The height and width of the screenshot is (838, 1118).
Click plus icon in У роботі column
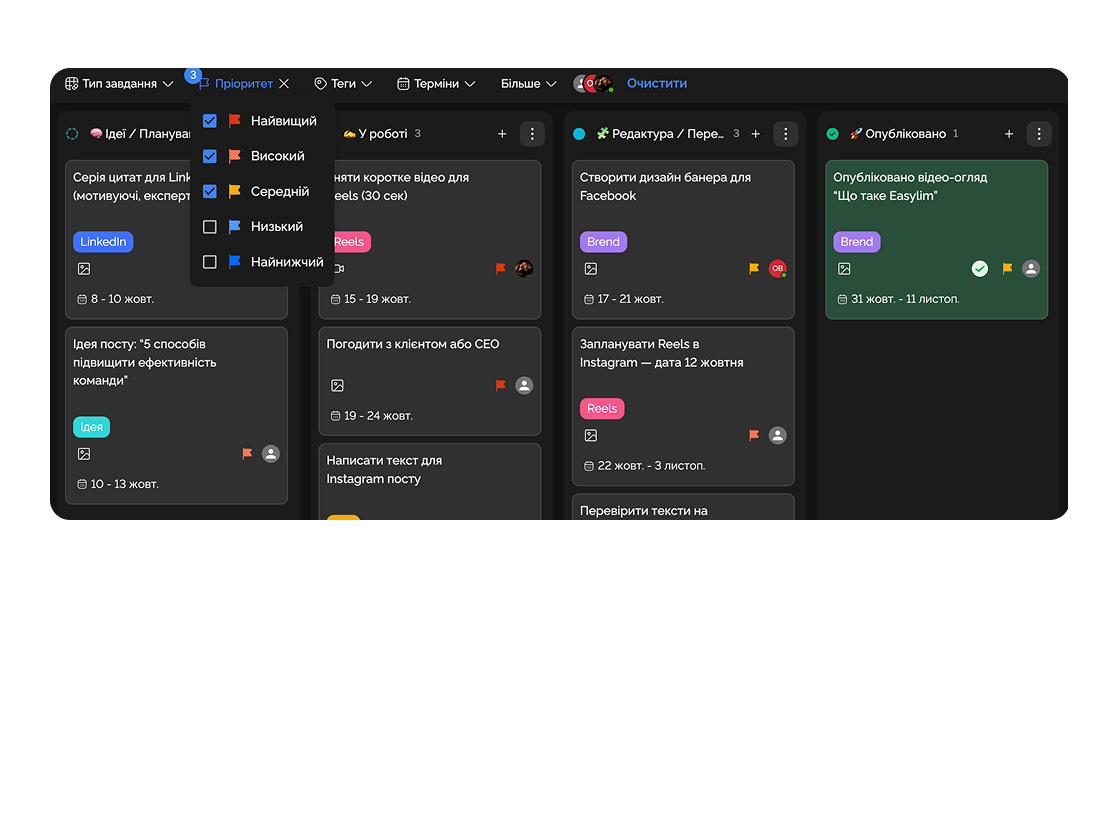tap(502, 134)
